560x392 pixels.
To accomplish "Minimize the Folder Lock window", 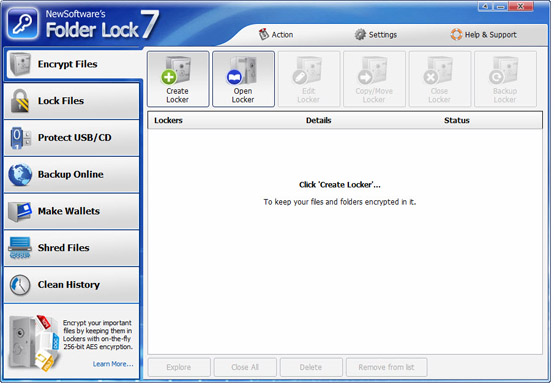I will tap(501, 7).
